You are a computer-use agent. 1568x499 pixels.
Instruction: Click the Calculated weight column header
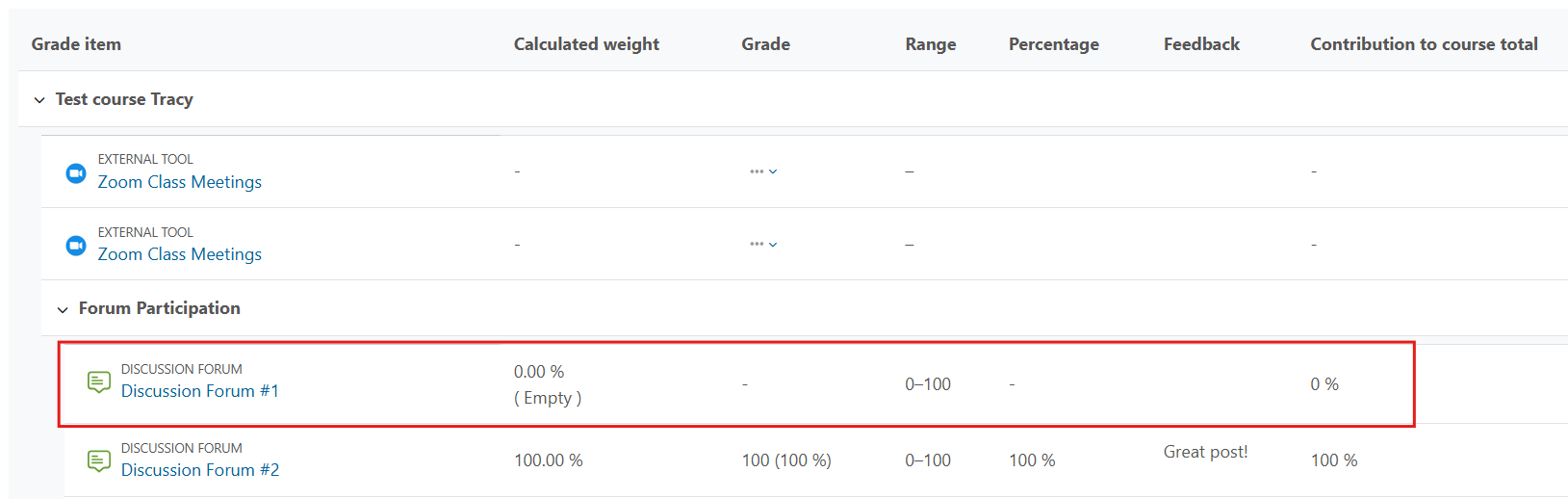pos(586,44)
